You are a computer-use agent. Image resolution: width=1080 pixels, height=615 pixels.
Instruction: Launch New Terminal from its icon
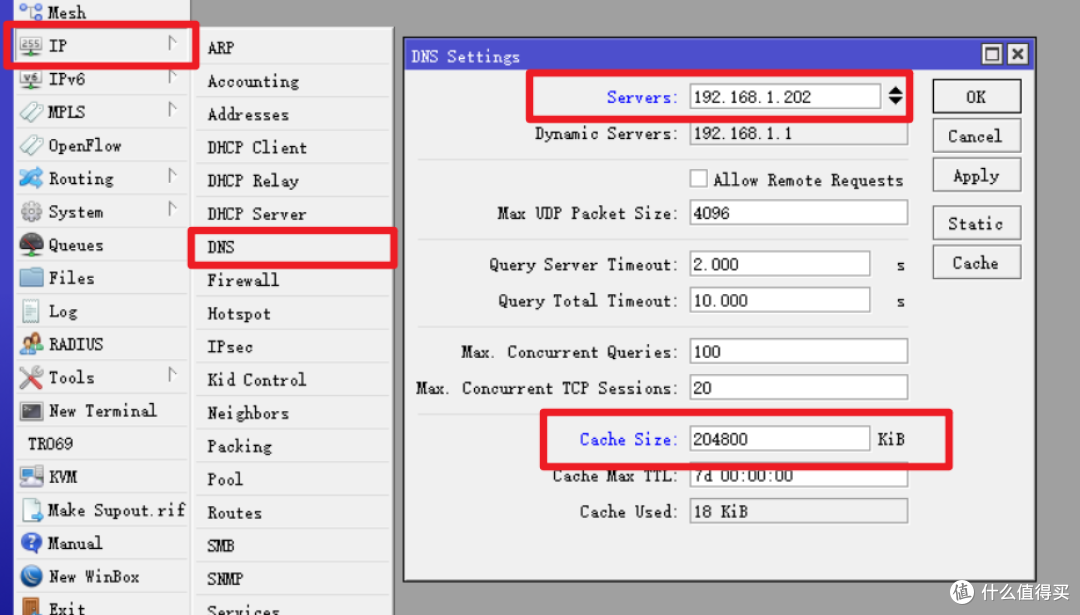point(31,411)
